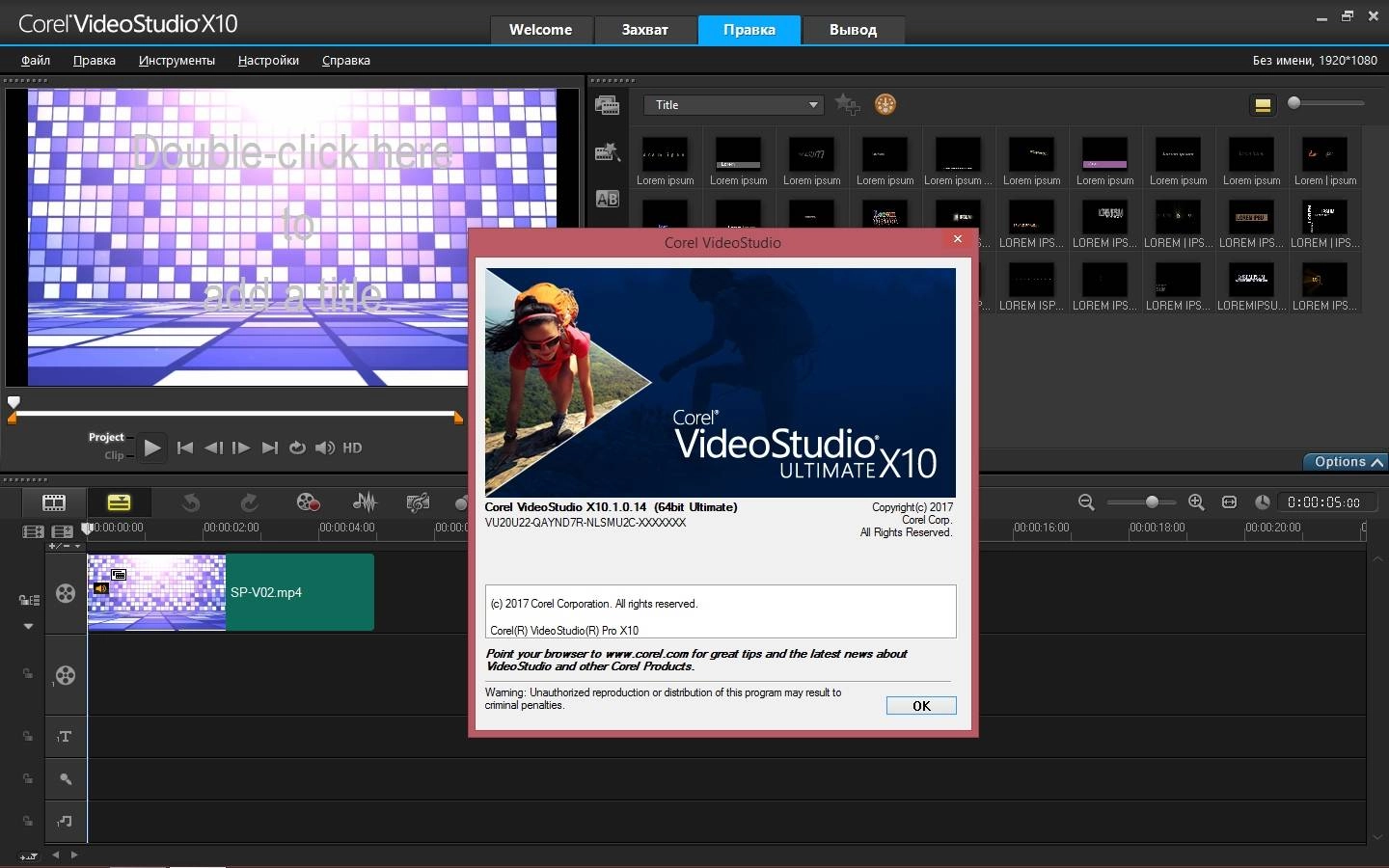Viewport: 1389px width, 868px height.
Task: Toggle library thumbnail view yellow button
Action: [1263, 105]
